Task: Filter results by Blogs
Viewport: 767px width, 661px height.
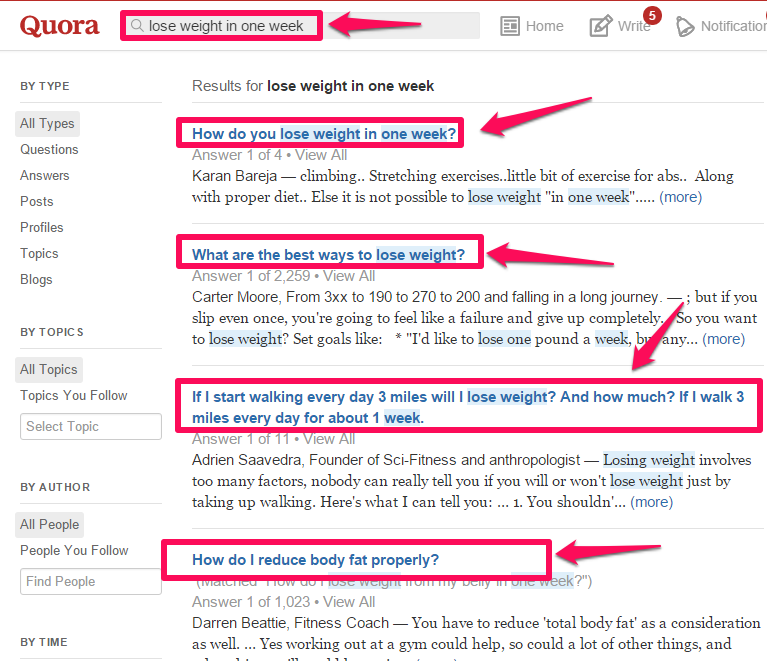Action: pyautogui.click(x=36, y=279)
